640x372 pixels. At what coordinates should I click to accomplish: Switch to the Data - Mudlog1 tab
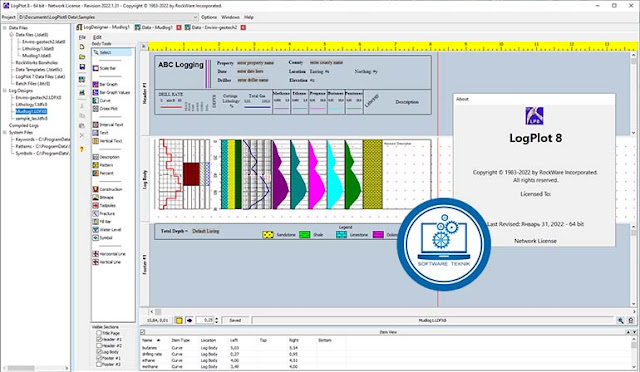(154, 28)
